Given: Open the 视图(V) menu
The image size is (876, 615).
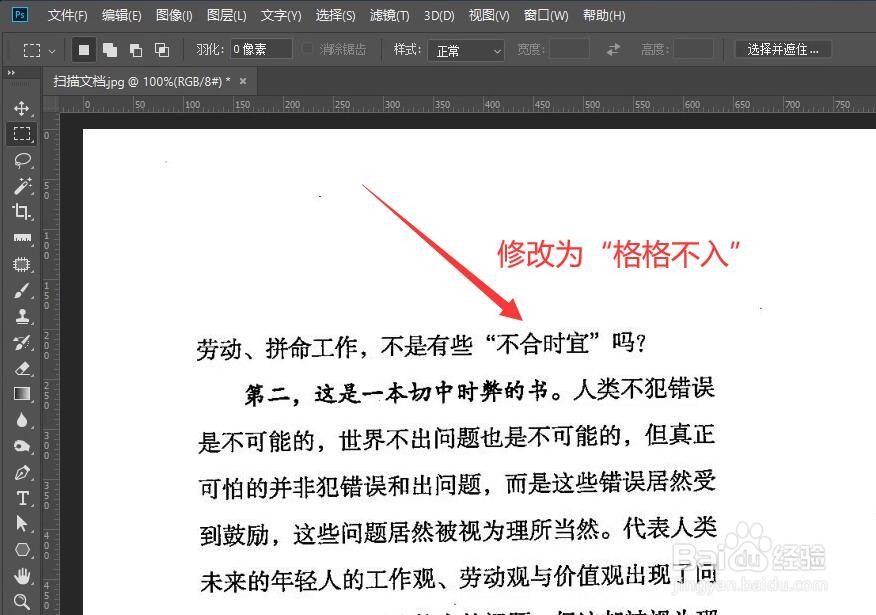Looking at the screenshot, I should click(x=489, y=16).
